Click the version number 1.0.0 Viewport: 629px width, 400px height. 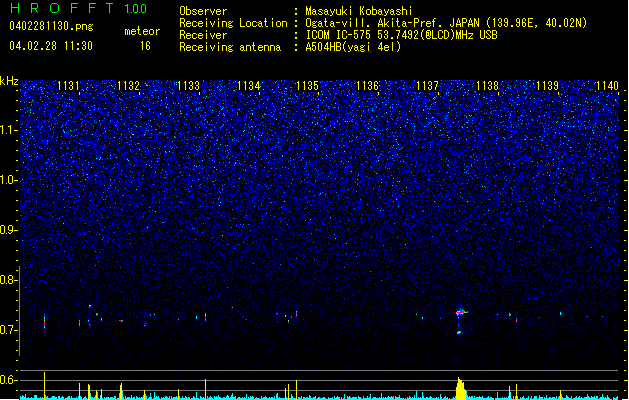point(136,9)
